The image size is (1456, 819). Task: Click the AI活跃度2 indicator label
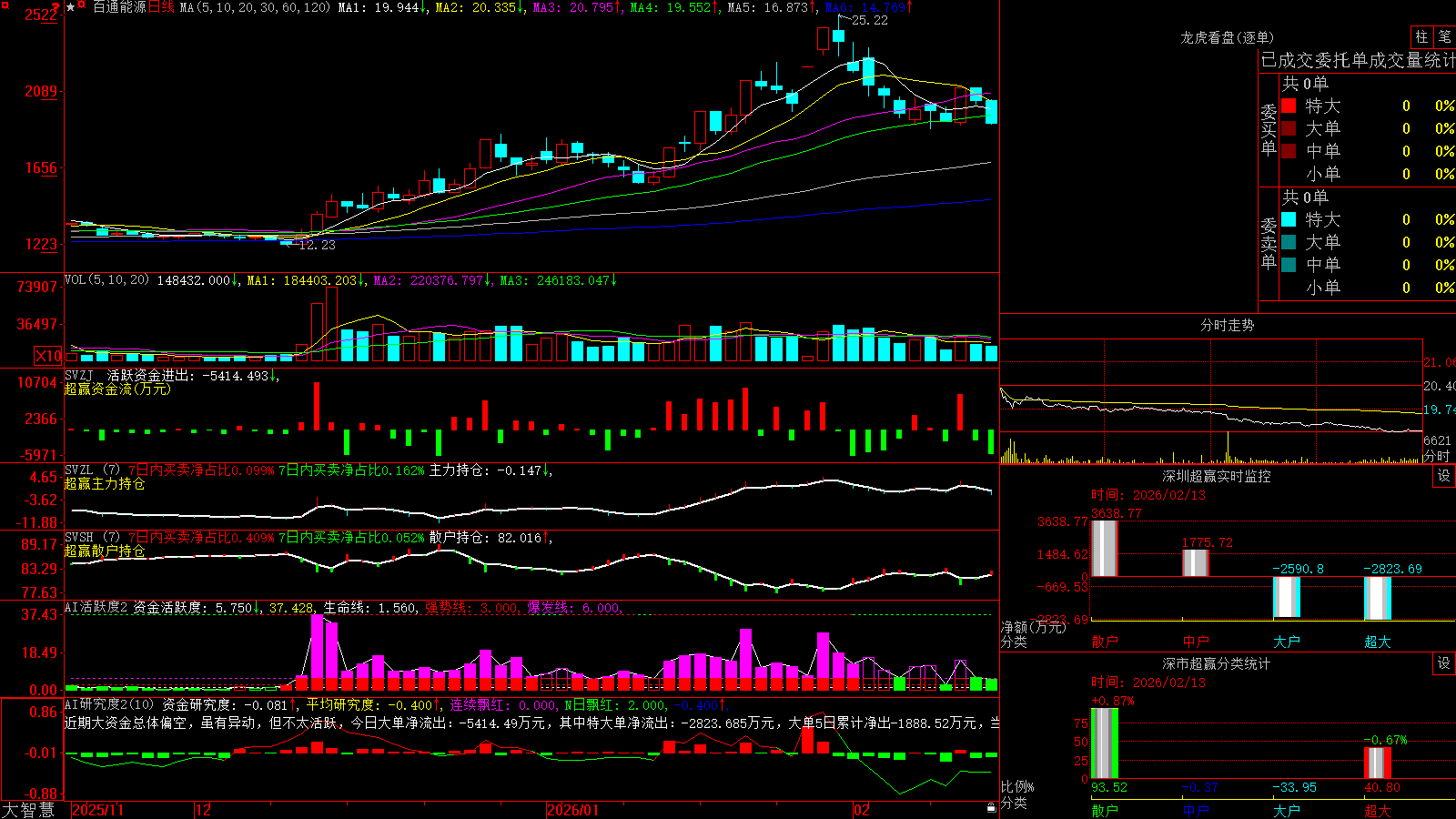click(96, 607)
